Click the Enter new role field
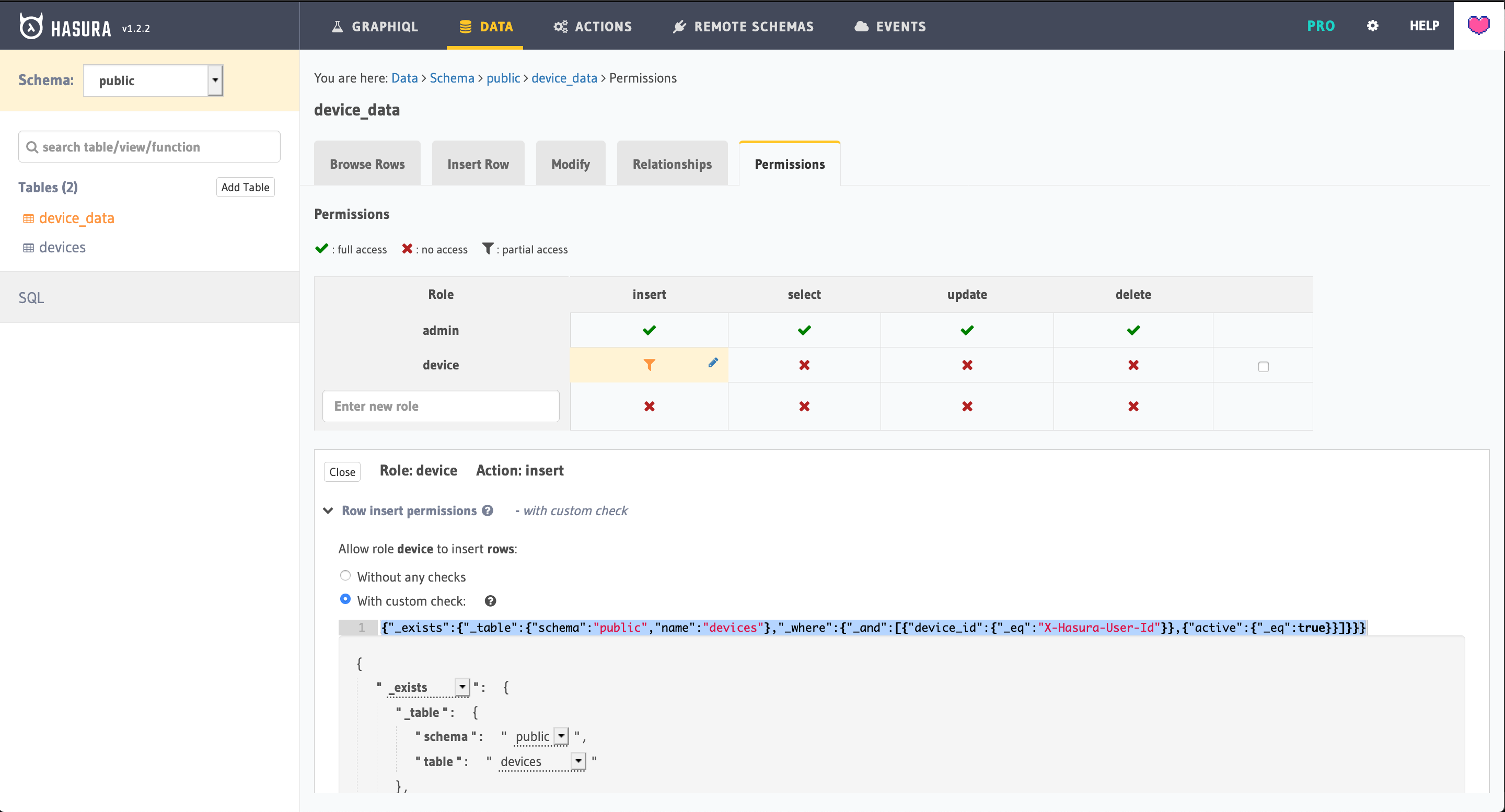The image size is (1505, 812). [x=441, y=406]
